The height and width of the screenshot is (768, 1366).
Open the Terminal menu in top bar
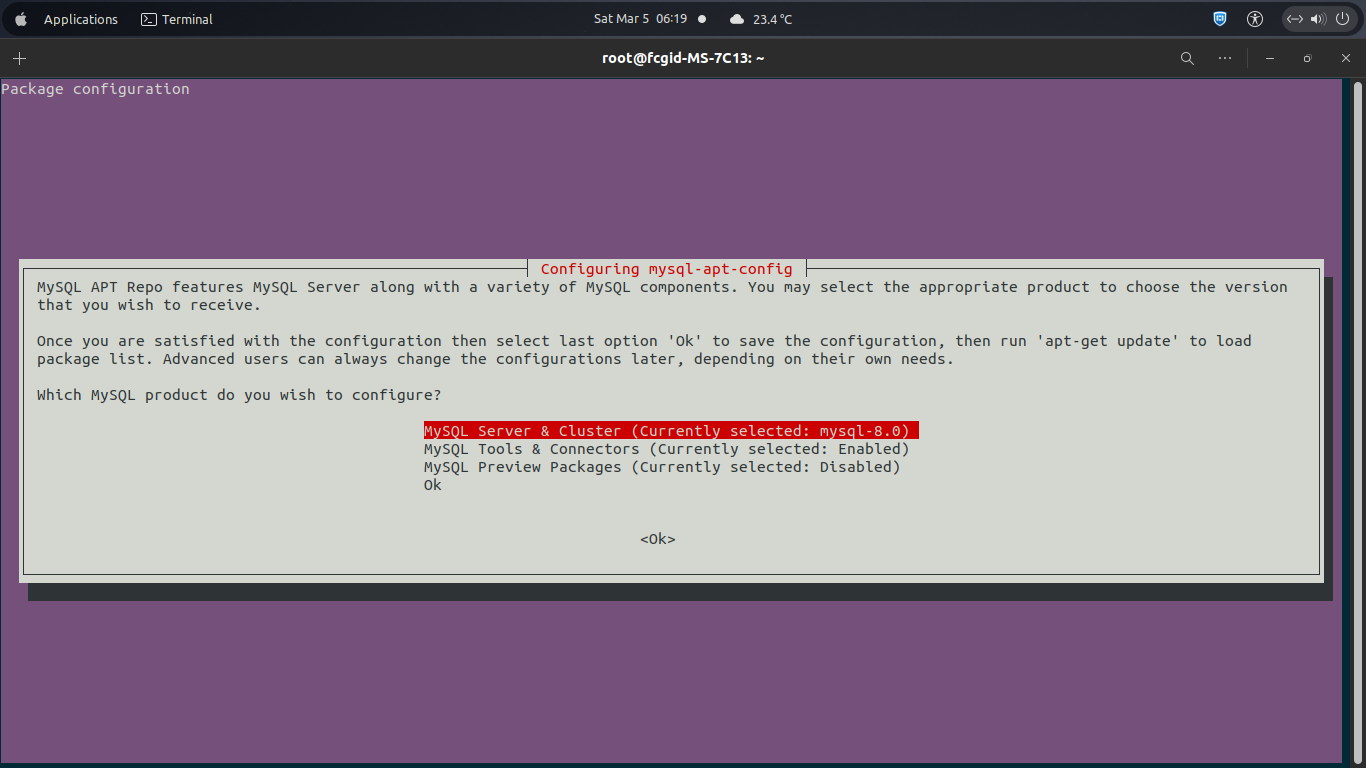pos(177,19)
